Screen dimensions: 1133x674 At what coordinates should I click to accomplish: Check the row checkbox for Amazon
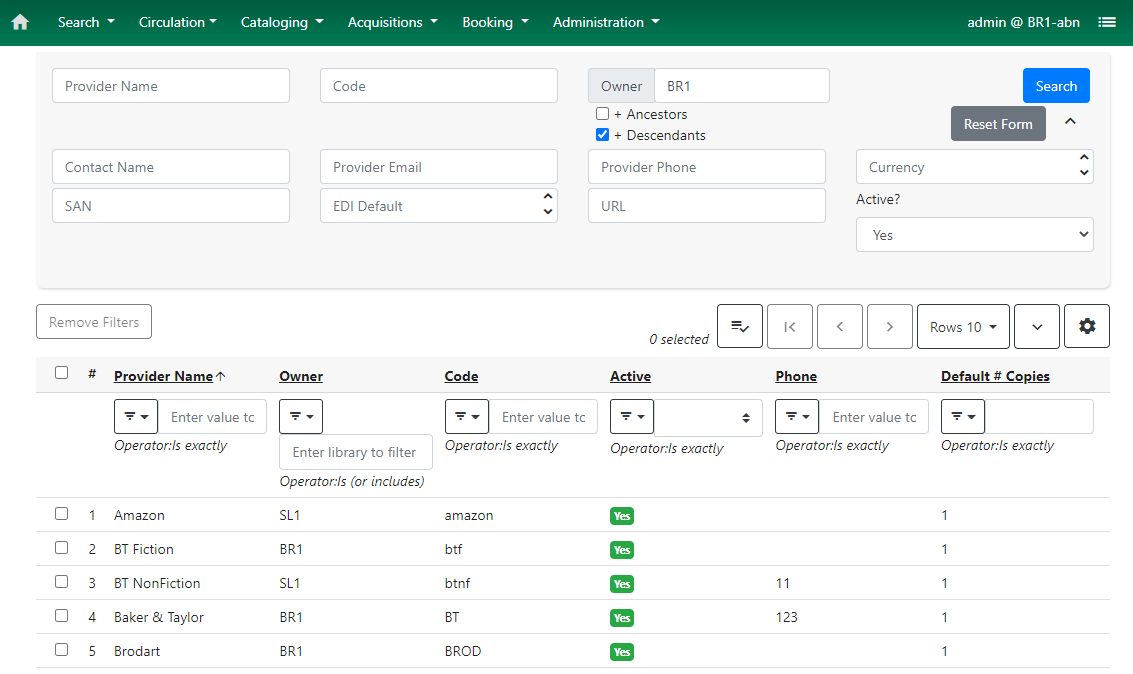point(61,513)
